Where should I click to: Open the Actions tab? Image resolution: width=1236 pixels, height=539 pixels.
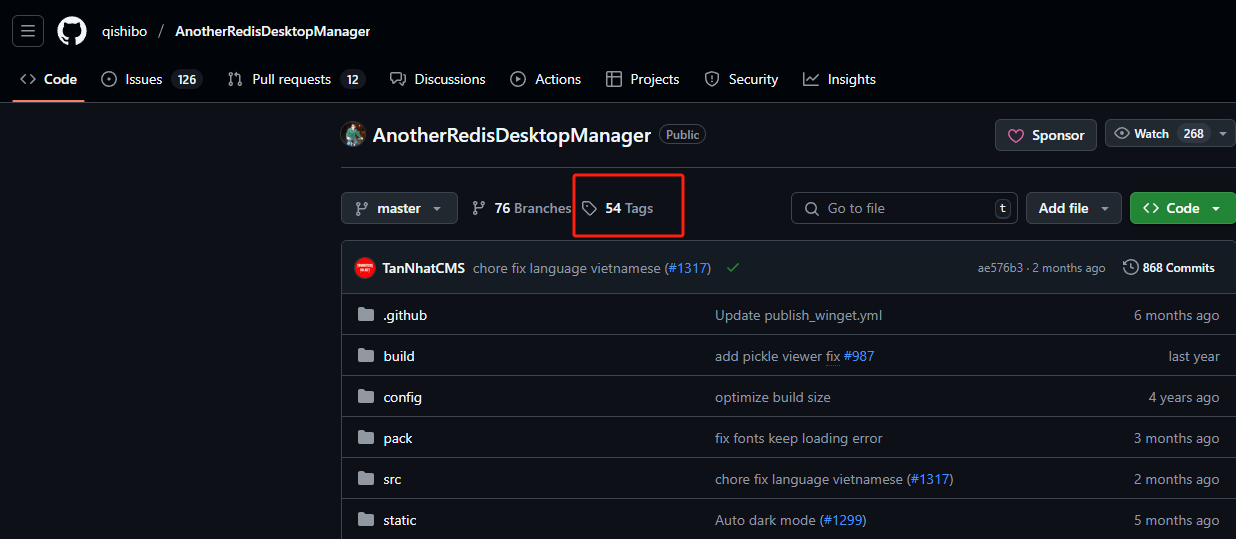point(546,79)
